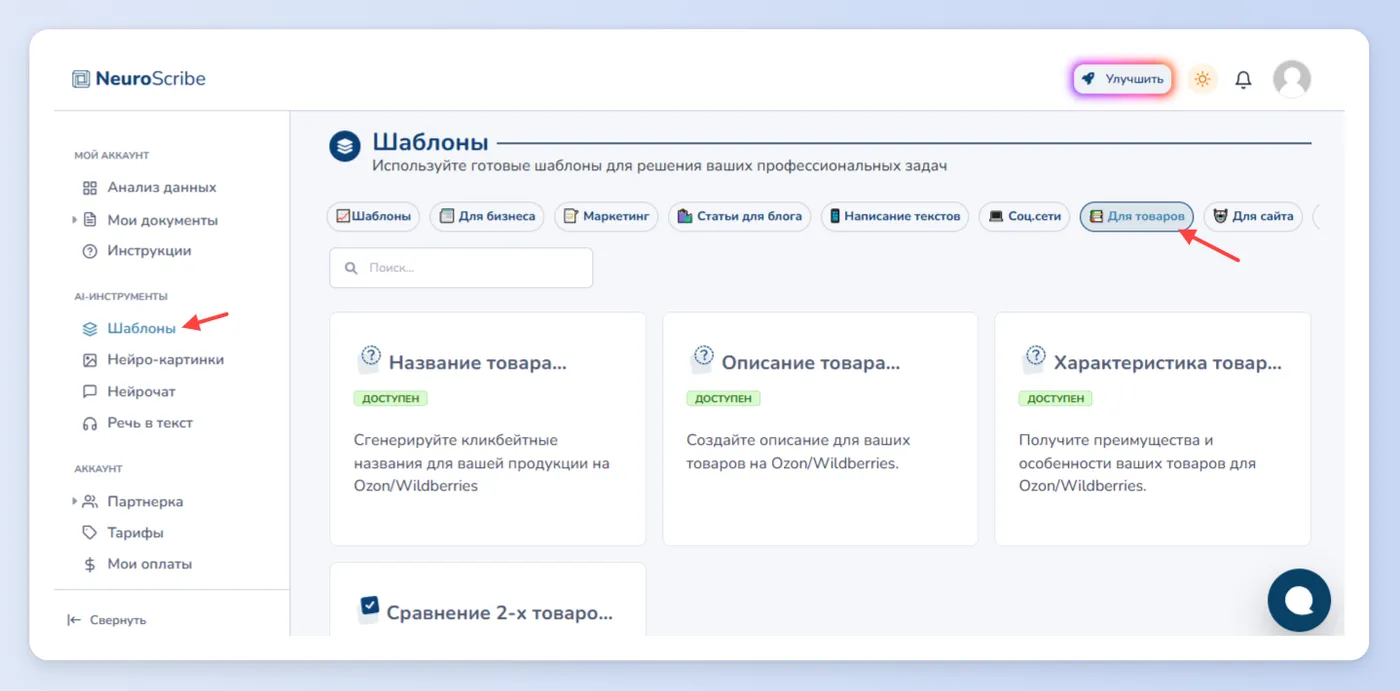Open the Сравнение 2-х товаров template title
The width and height of the screenshot is (1400, 691).
[500, 613]
